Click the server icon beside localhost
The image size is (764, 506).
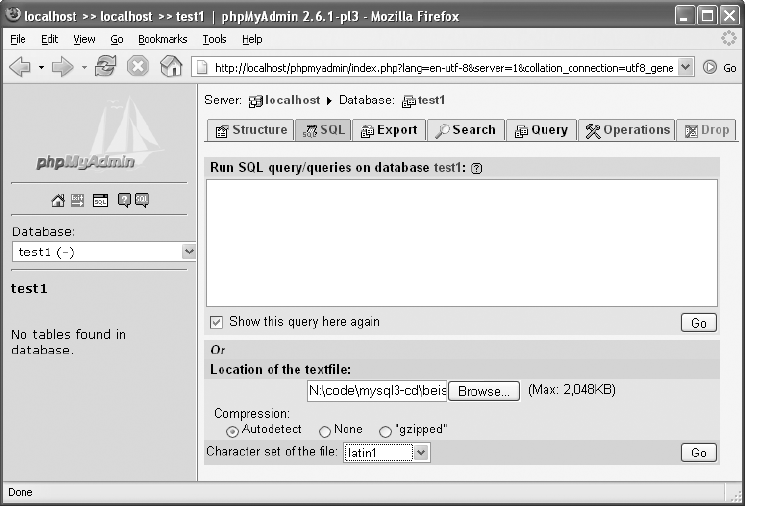pos(255,101)
